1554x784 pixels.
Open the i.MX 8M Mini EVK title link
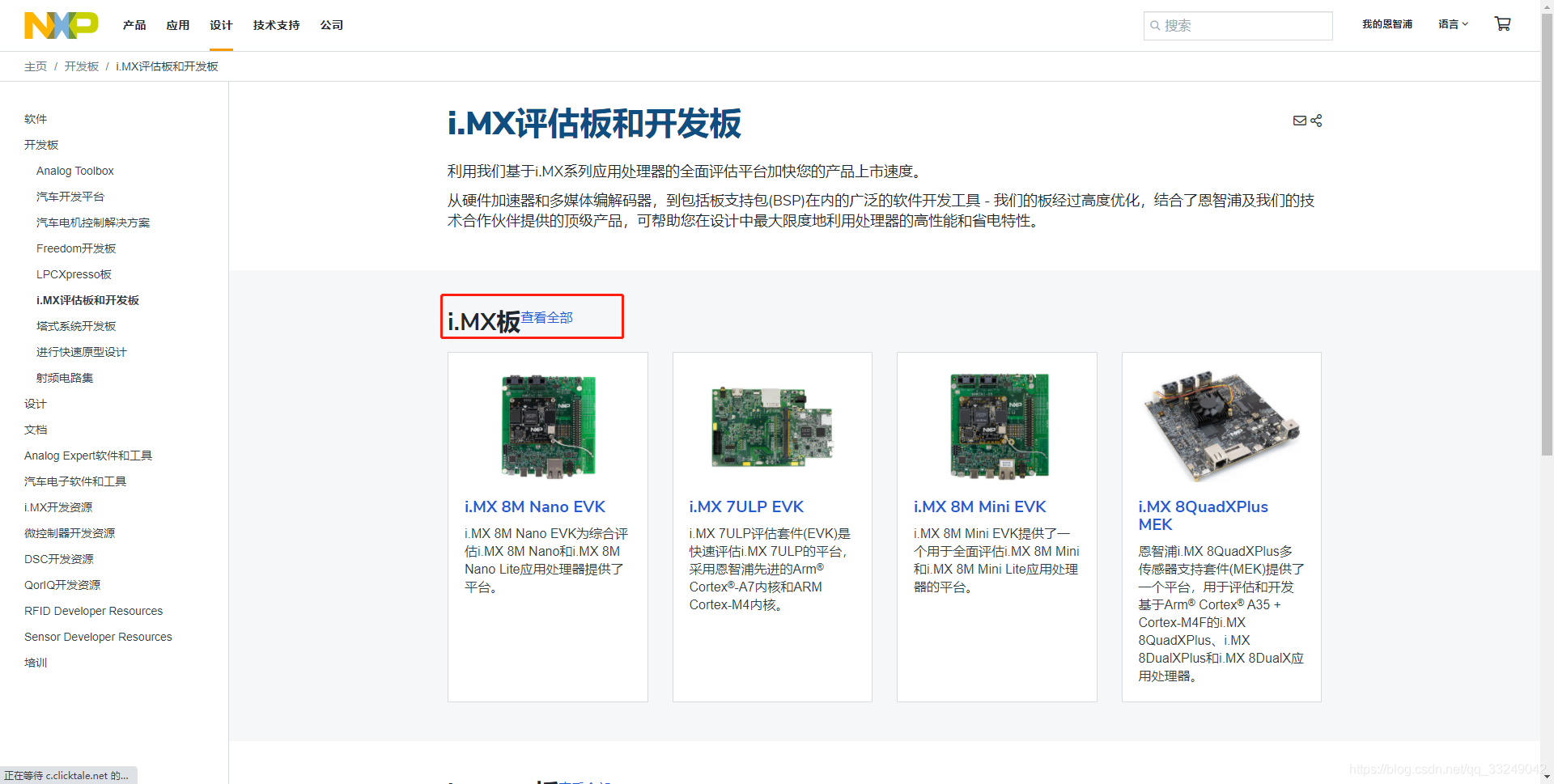[x=979, y=506]
